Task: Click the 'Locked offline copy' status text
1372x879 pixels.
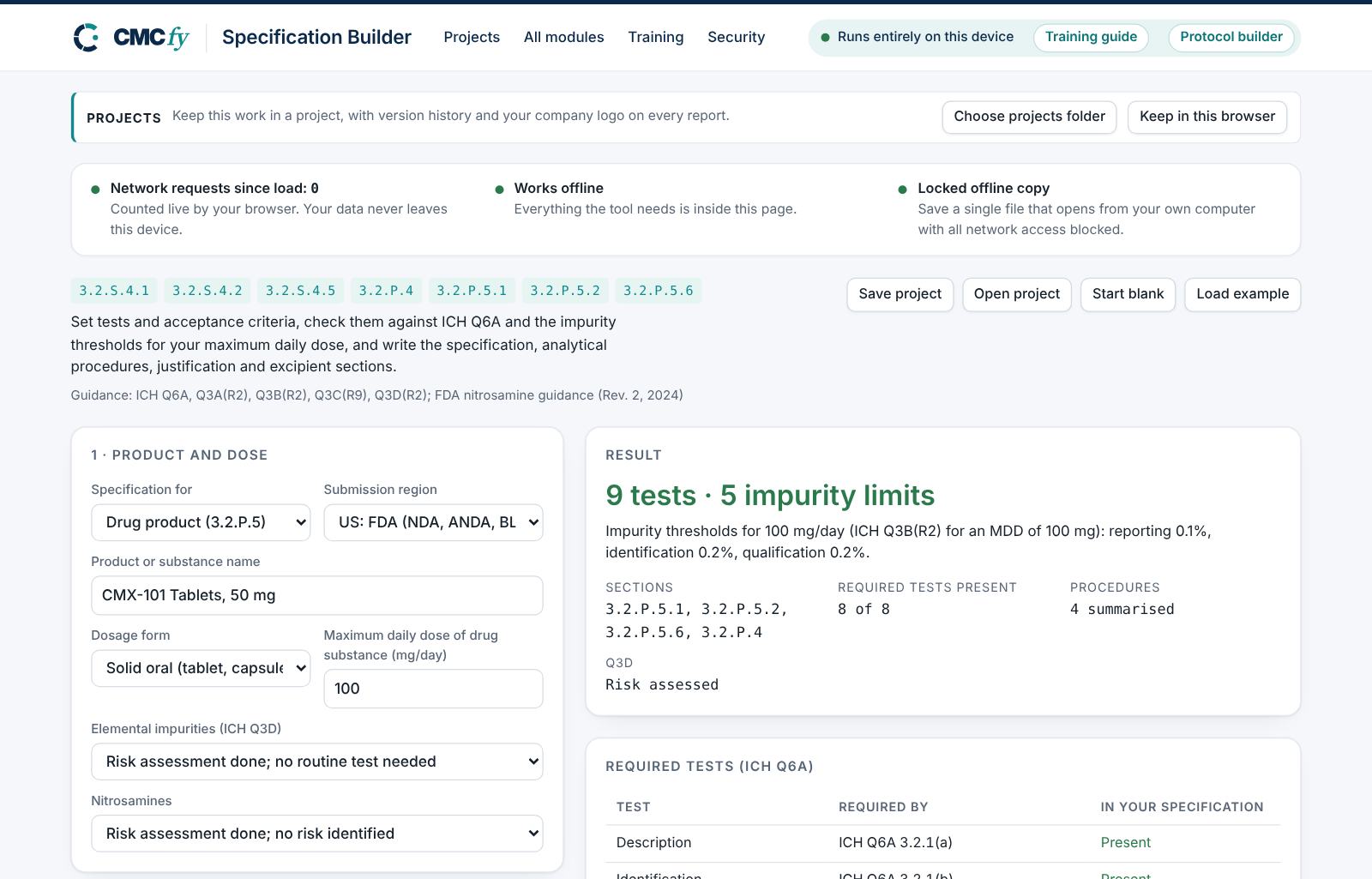Action: pos(984,188)
